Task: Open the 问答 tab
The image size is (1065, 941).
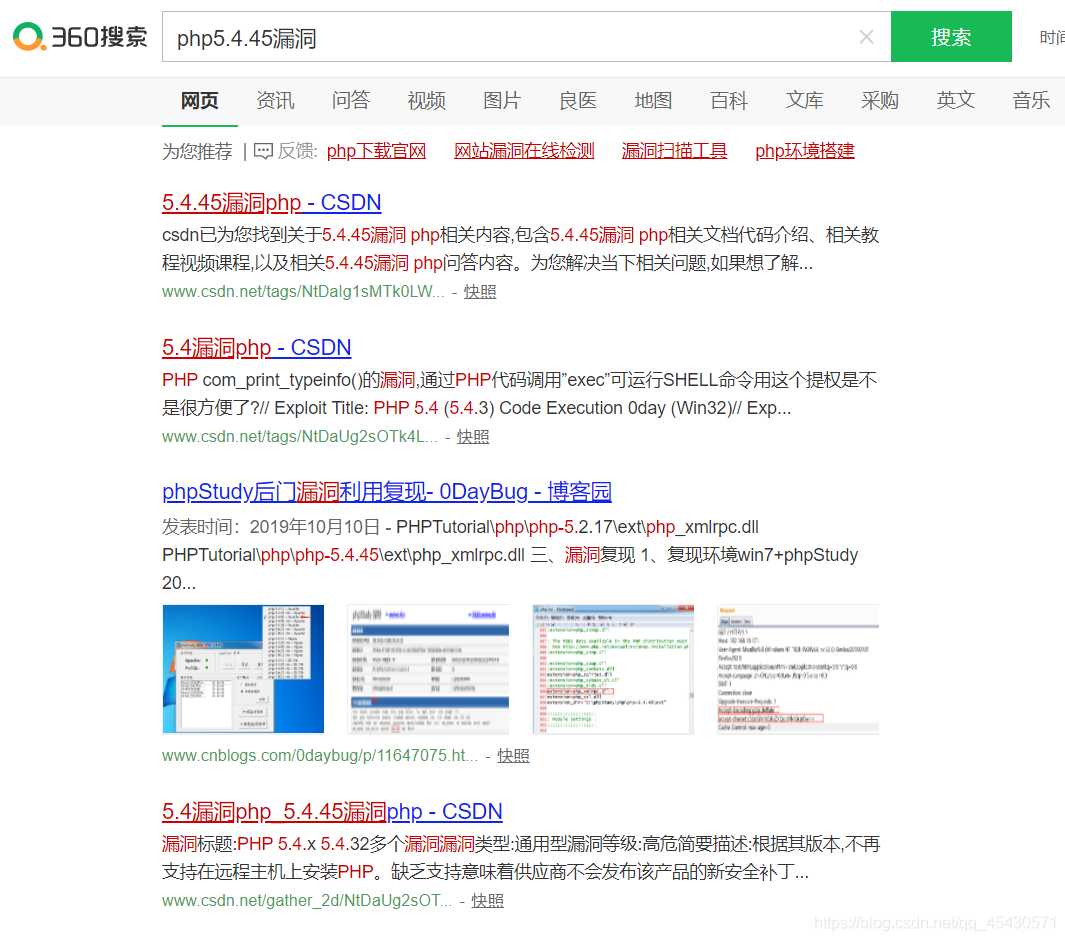Action: (x=350, y=101)
